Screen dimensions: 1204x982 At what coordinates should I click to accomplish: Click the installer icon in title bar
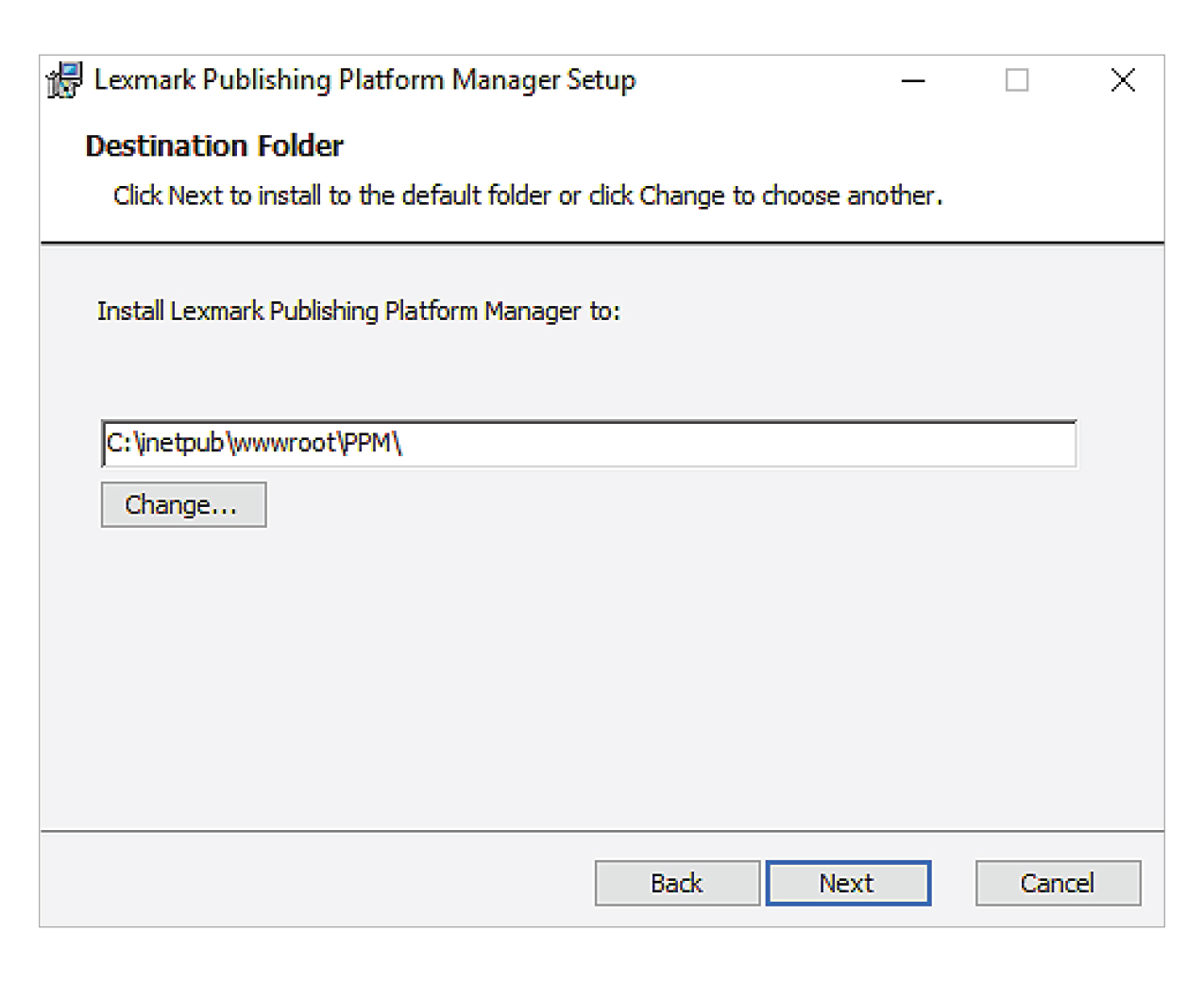pos(64,80)
